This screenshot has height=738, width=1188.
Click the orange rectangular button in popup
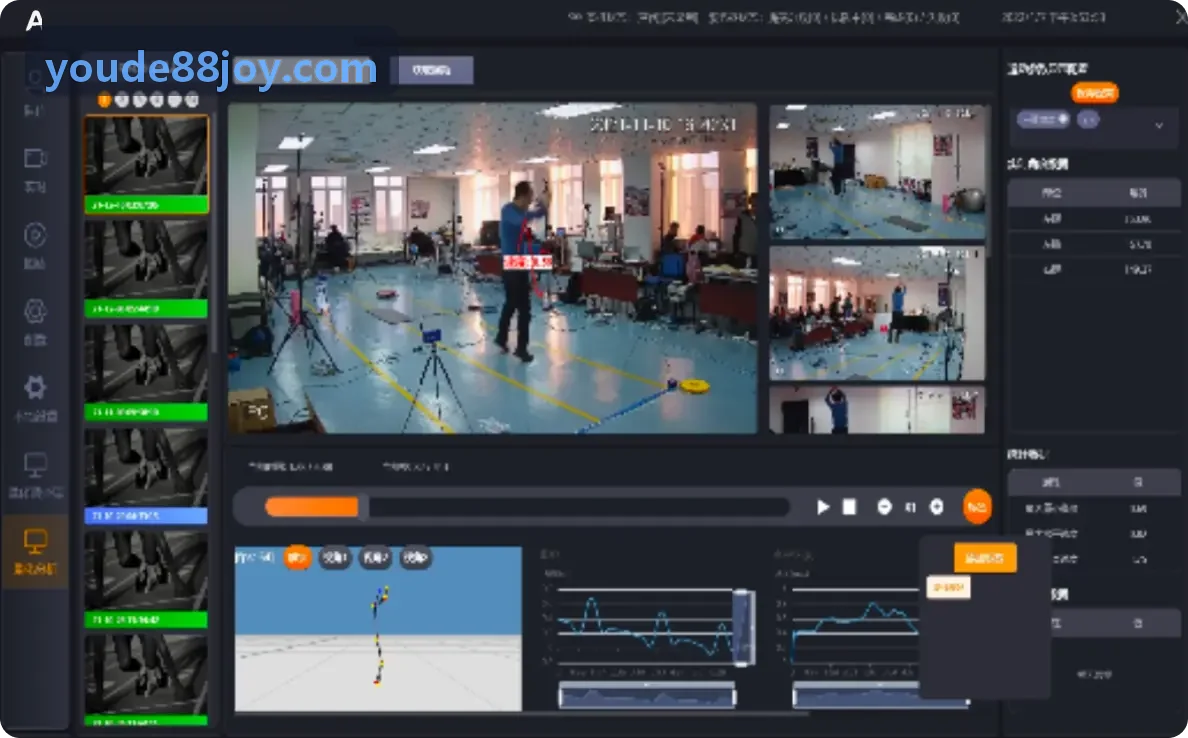pos(984,558)
